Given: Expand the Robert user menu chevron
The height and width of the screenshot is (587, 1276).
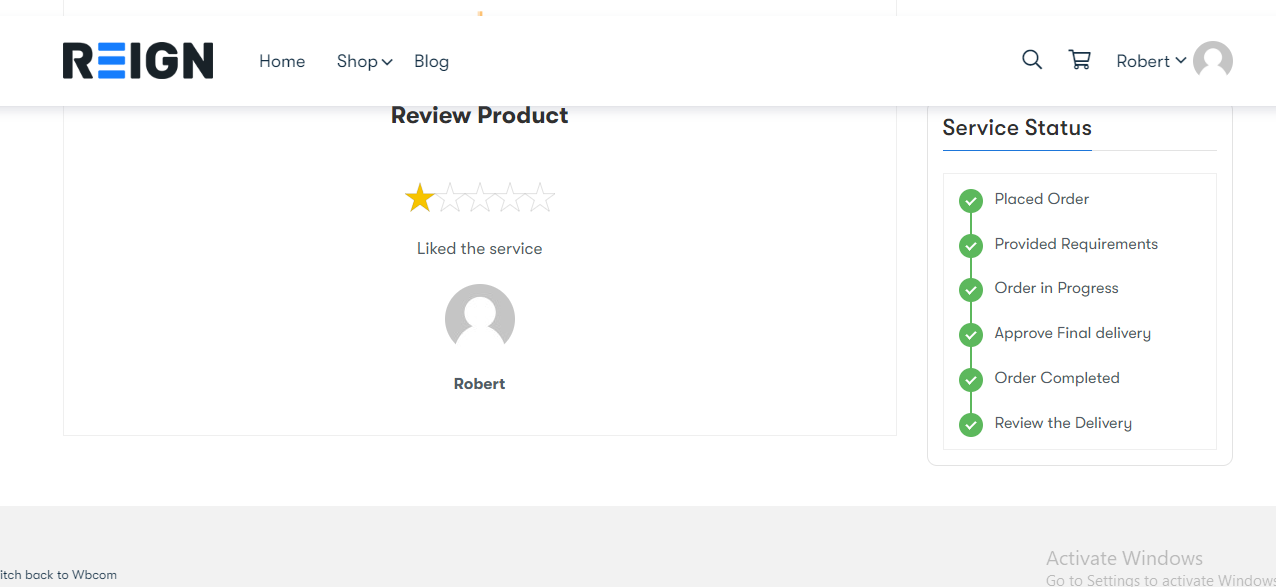Looking at the screenshot, I should (1181, 61).
